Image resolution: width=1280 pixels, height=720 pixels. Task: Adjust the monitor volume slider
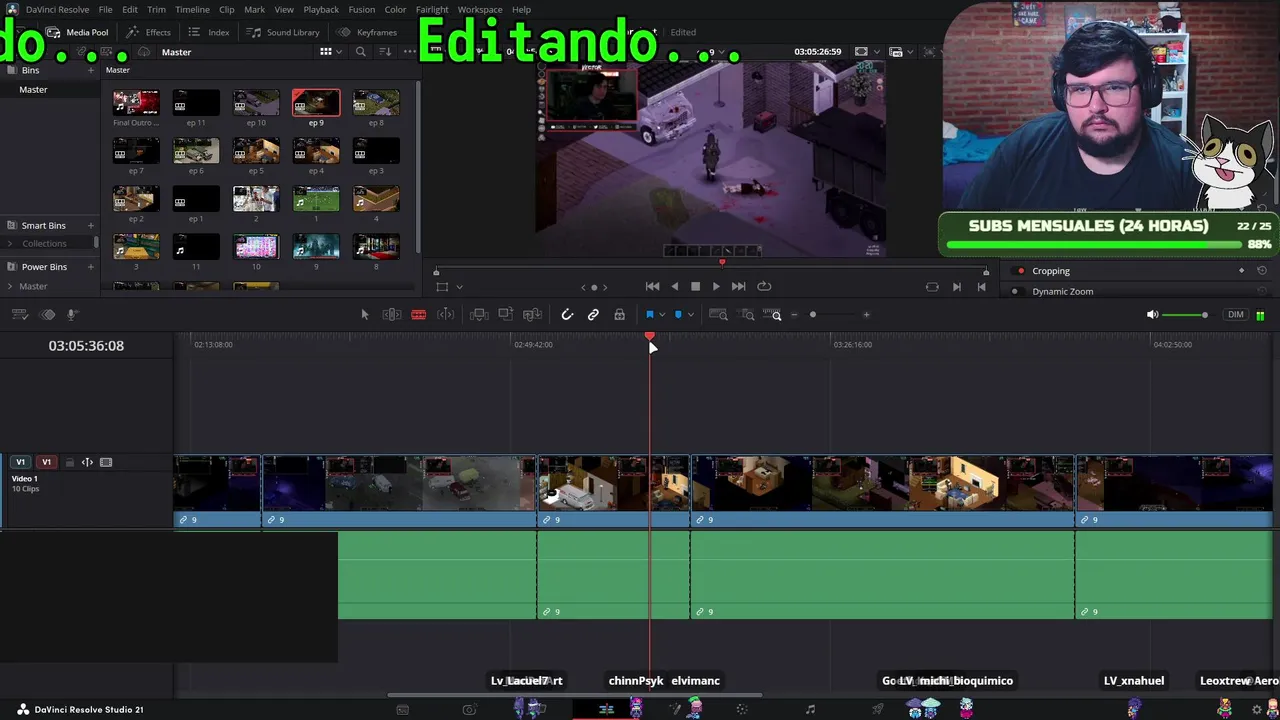[x=1186, y=315]
